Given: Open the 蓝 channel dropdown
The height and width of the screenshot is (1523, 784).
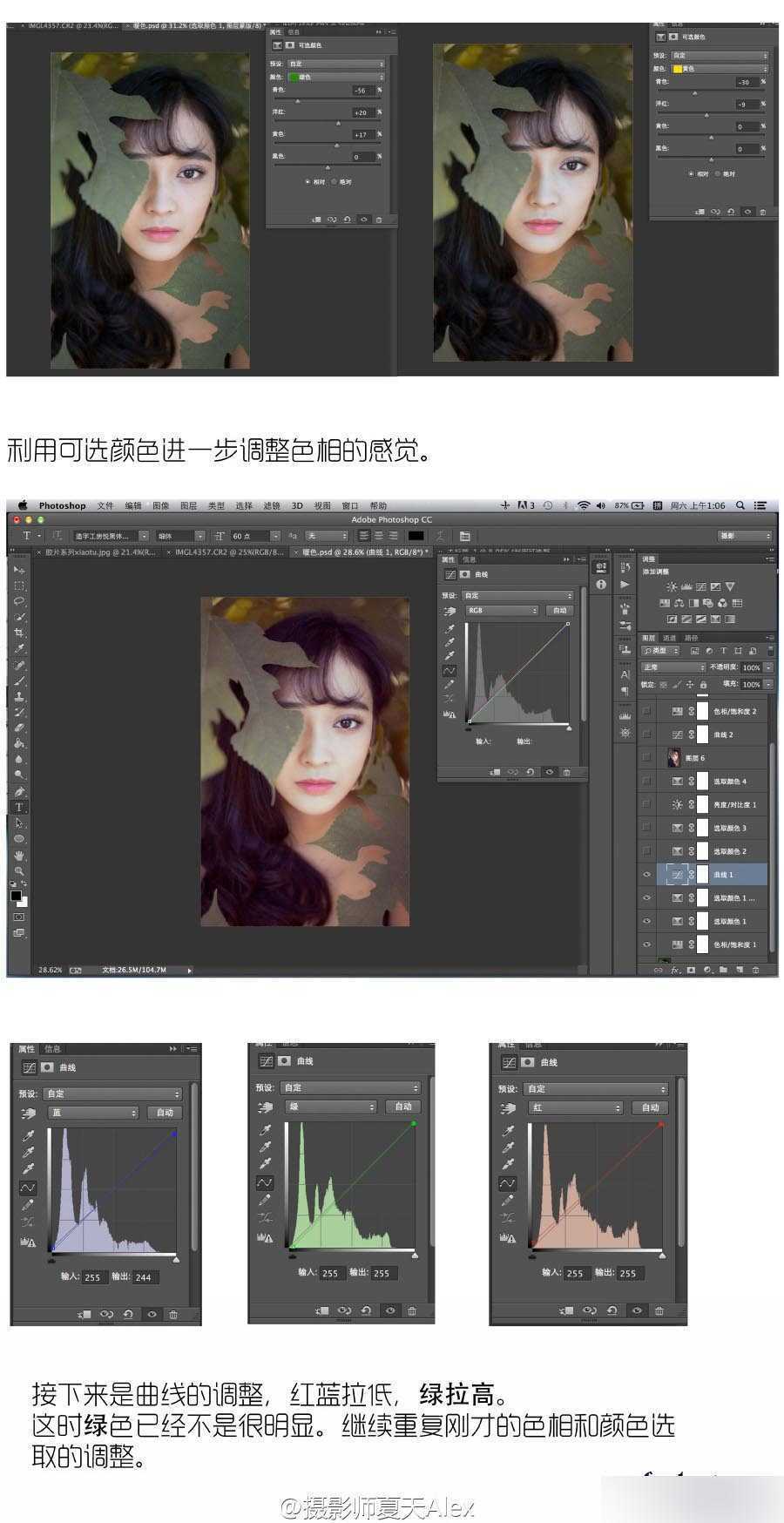Looking at the screenshot, I should pos(92,1113).
